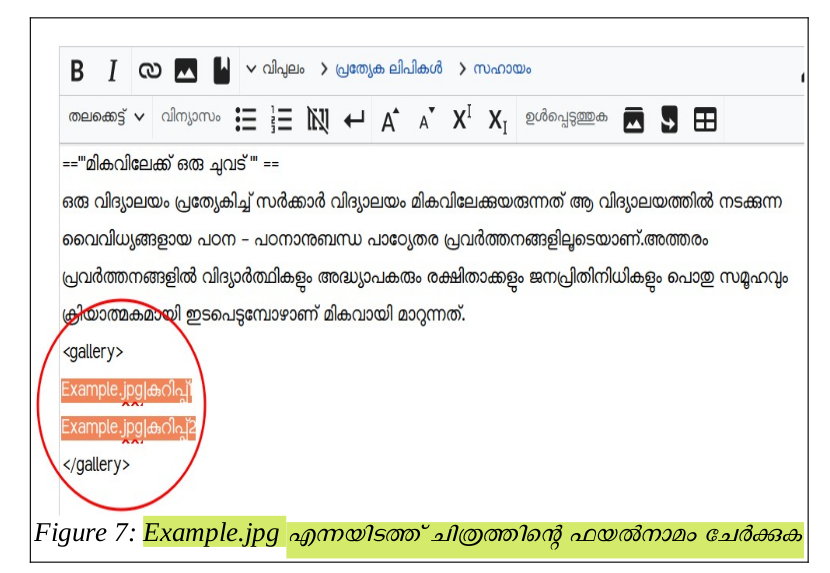Insert a numbered list
Screen dimensions: 830x573
tap(282, 120)
